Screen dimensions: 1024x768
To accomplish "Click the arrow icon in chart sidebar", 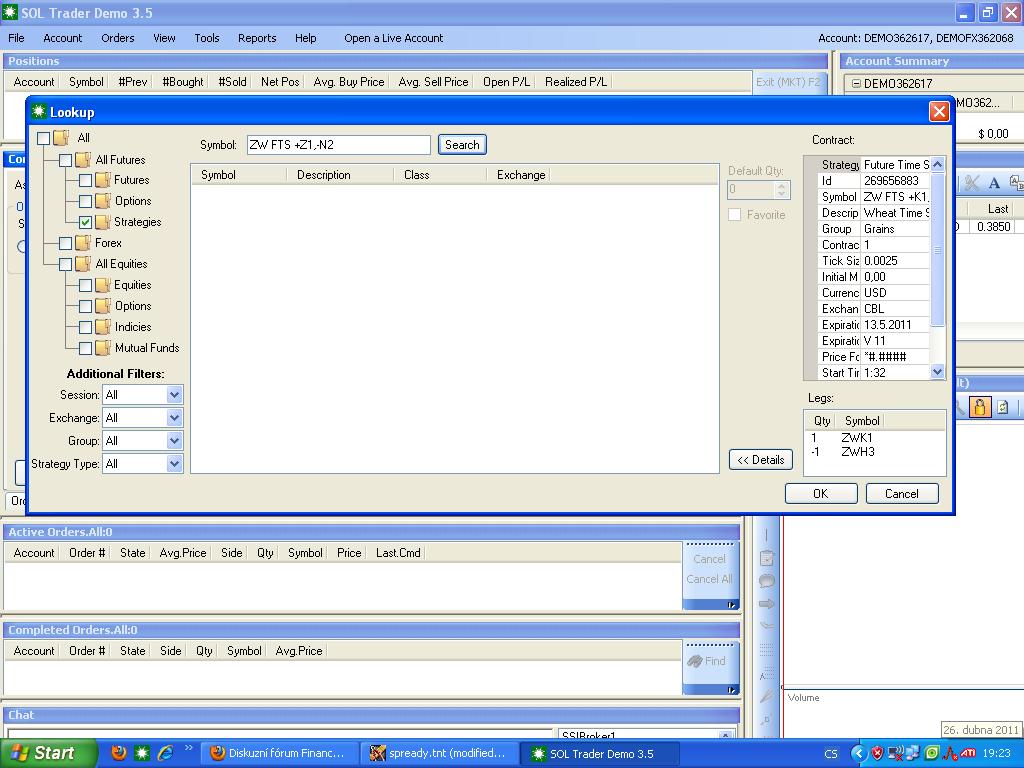I will click(767, 604).
